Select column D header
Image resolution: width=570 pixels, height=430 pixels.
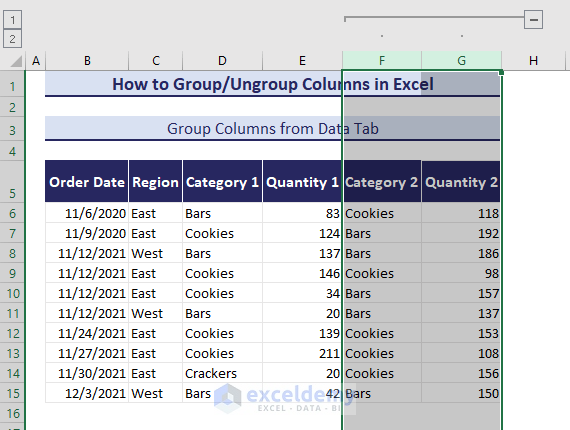tap(222, 60)
